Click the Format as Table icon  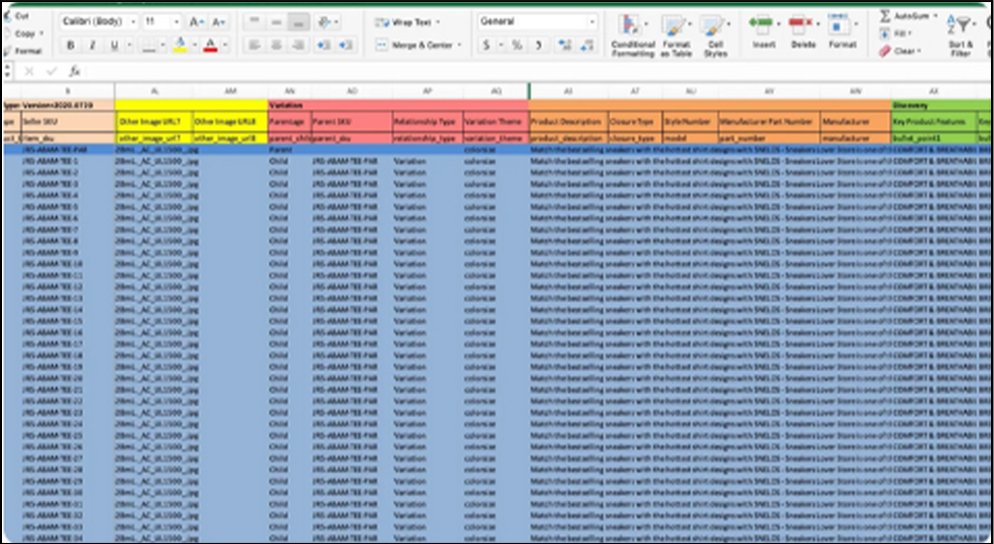tap(676, 35)
